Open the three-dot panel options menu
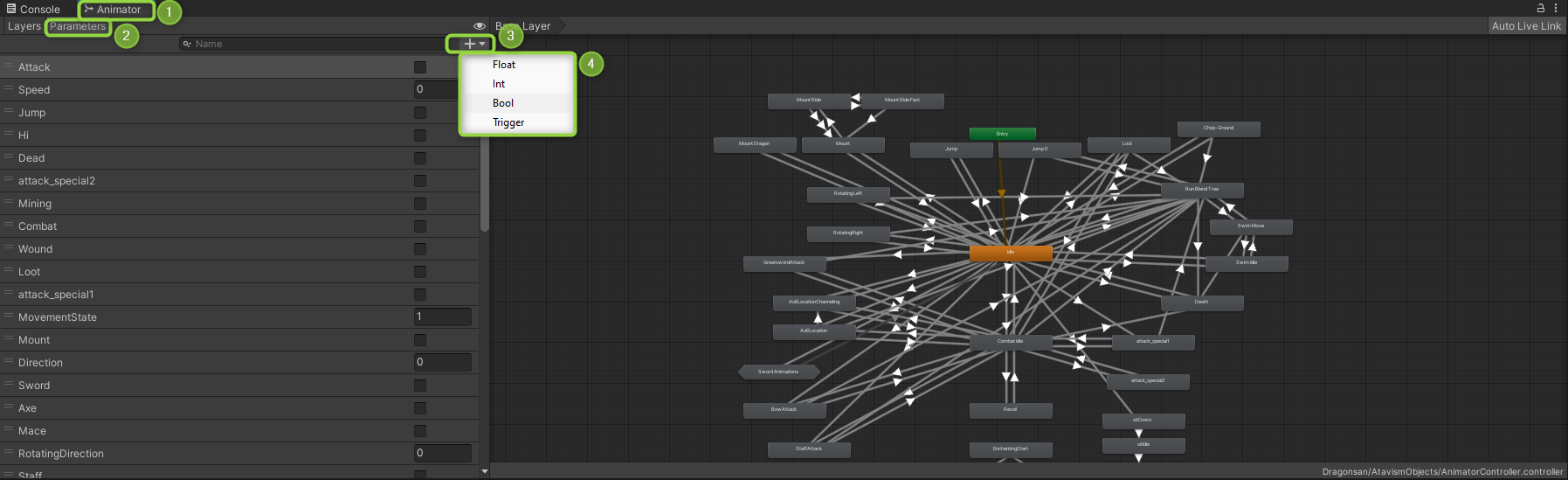 (1556, 8)
